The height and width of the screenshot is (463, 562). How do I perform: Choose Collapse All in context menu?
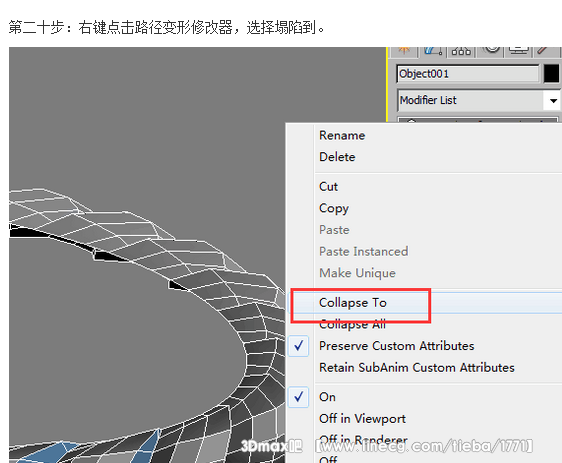352,324
